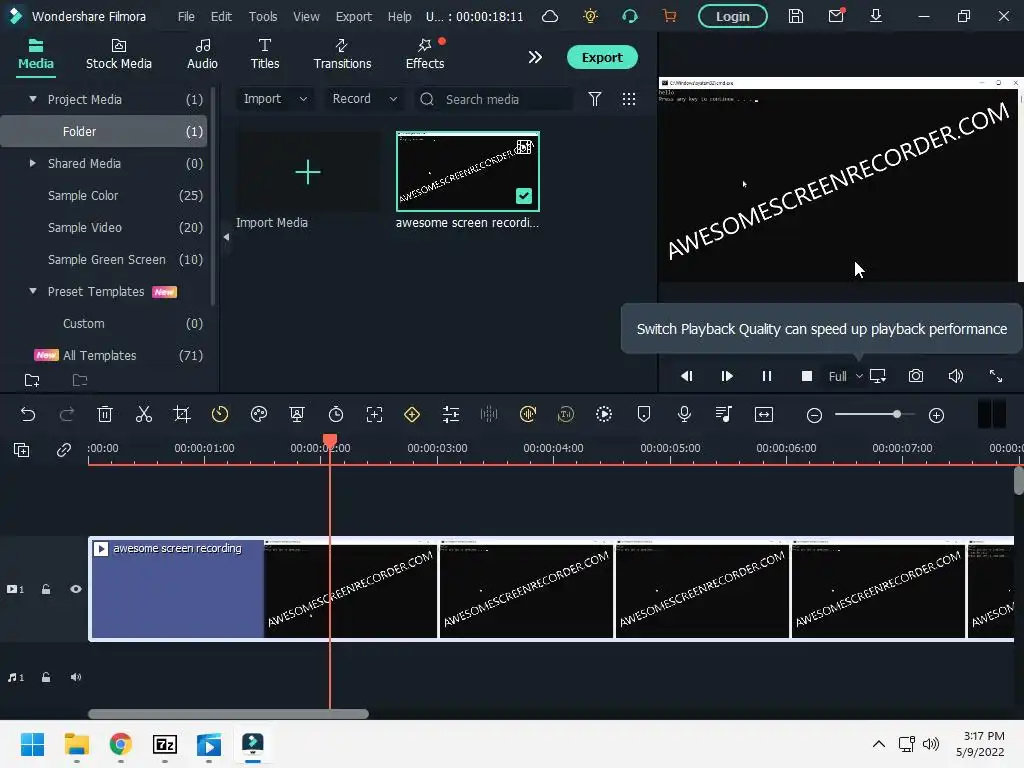This screenshot has height=768, width=1024.
Task: Stop the preview playback
Action: tap(807, 376)
